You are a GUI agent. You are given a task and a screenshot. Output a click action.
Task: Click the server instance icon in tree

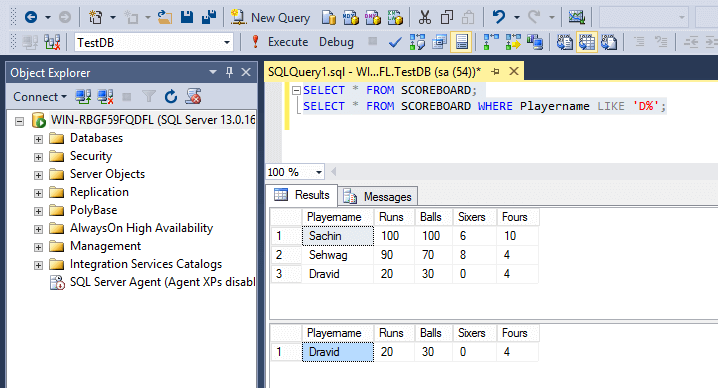coord(39,120)
